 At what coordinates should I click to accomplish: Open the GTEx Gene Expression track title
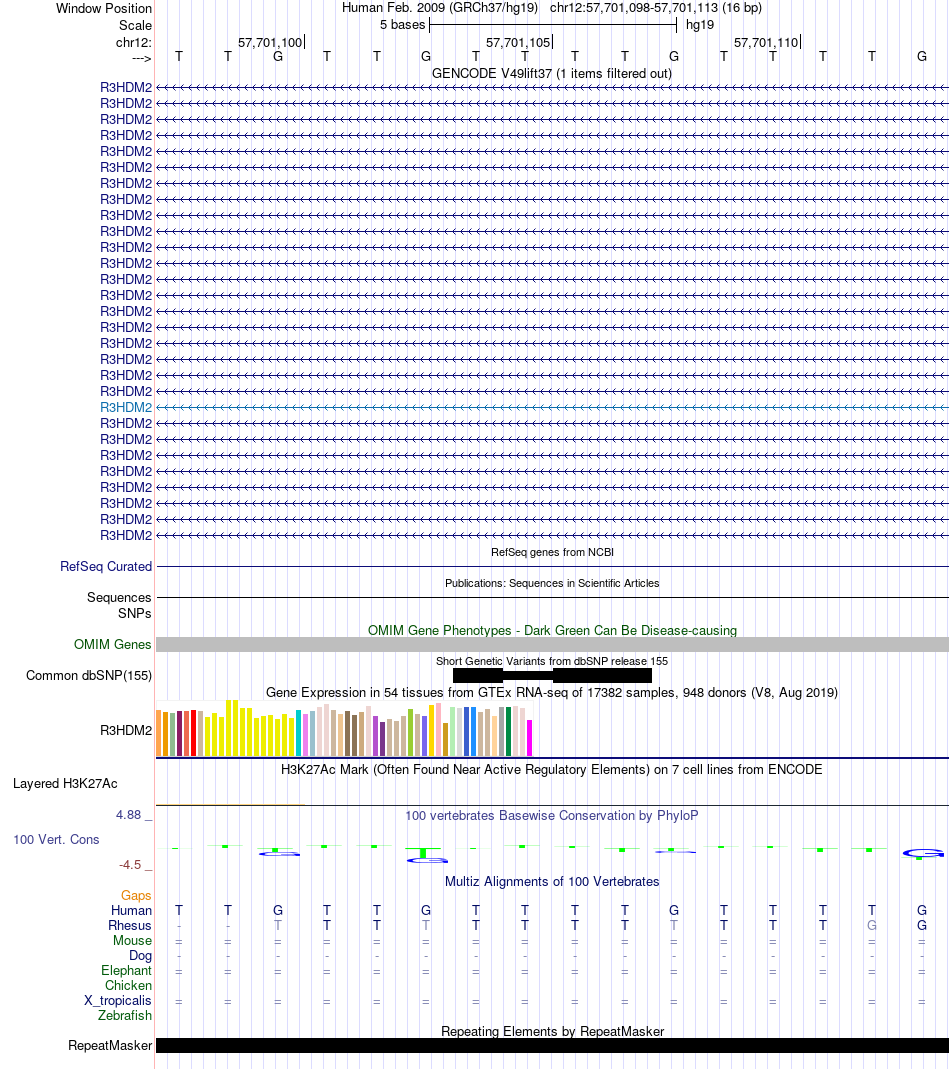click(x=552, y=692)
